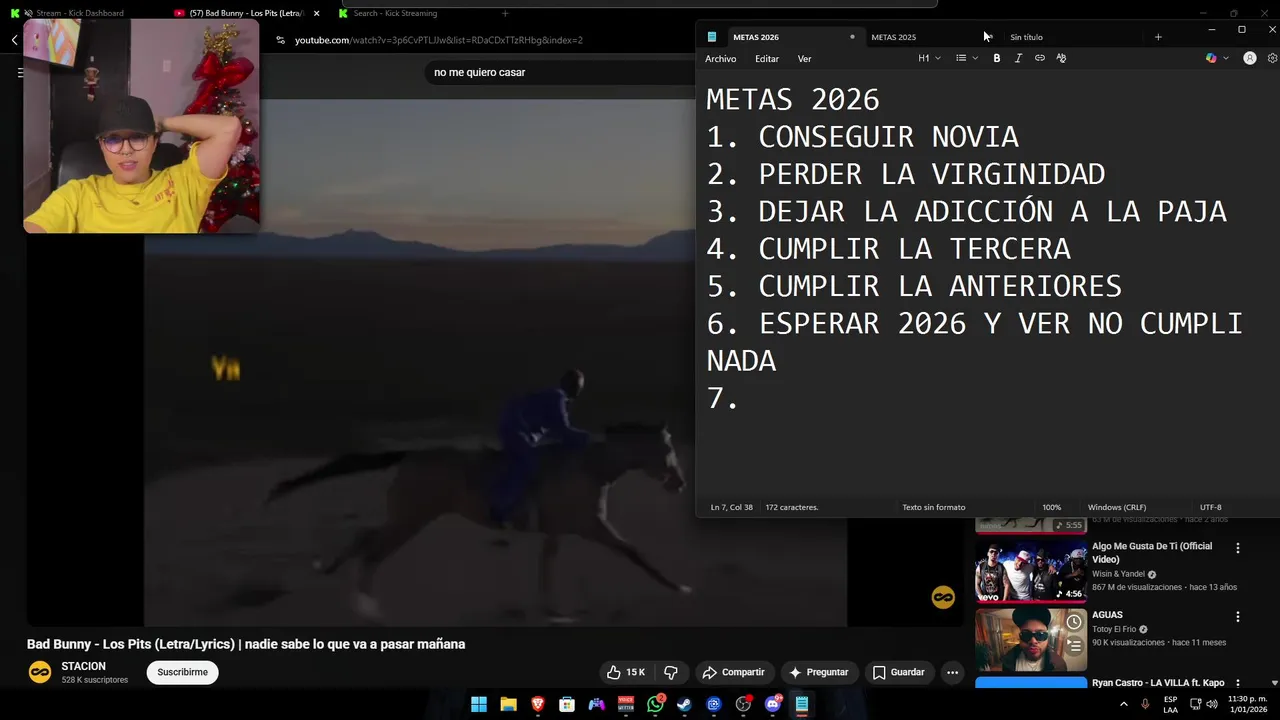Open the STACION channel avatar
Image resolution: width=1280 pixels, height=720 pixels.
coord(39,672)
